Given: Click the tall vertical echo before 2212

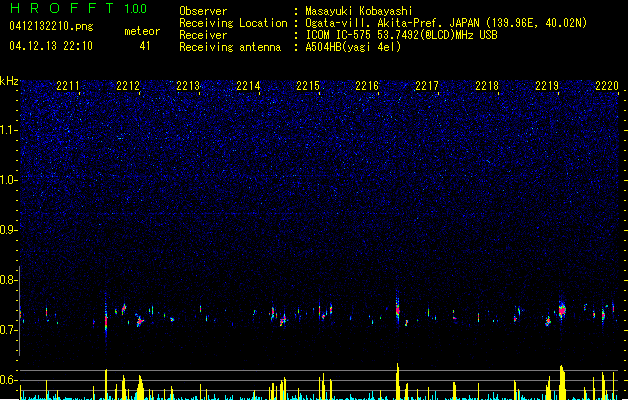Looking at the screenshot, I should (106, 319).
